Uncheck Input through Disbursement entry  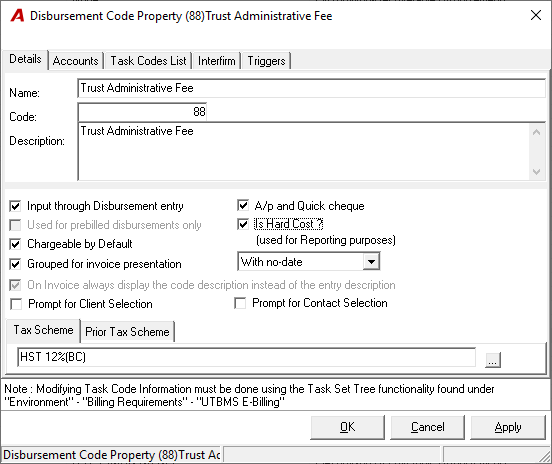(15, 206)
